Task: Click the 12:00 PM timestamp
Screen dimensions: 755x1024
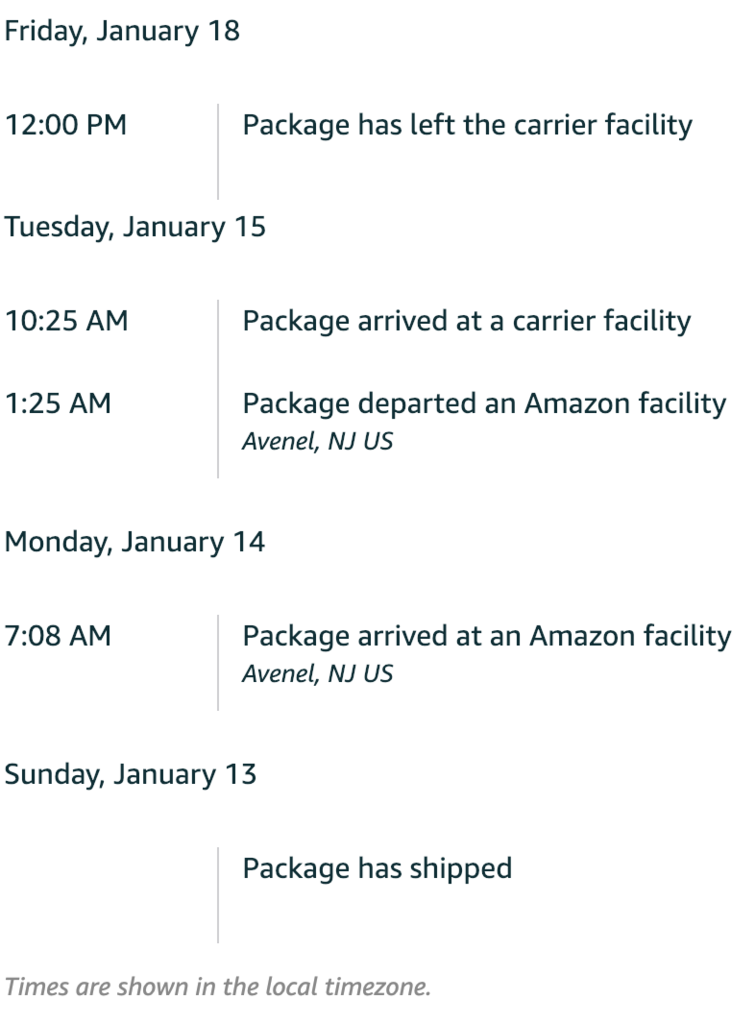Action: click(65, 125)
